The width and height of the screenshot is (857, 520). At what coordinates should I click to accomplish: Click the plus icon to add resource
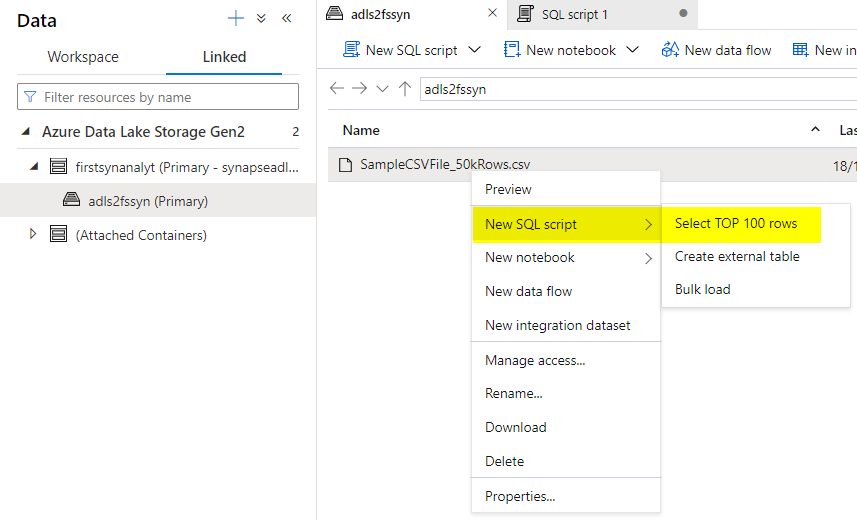point(236,19)
